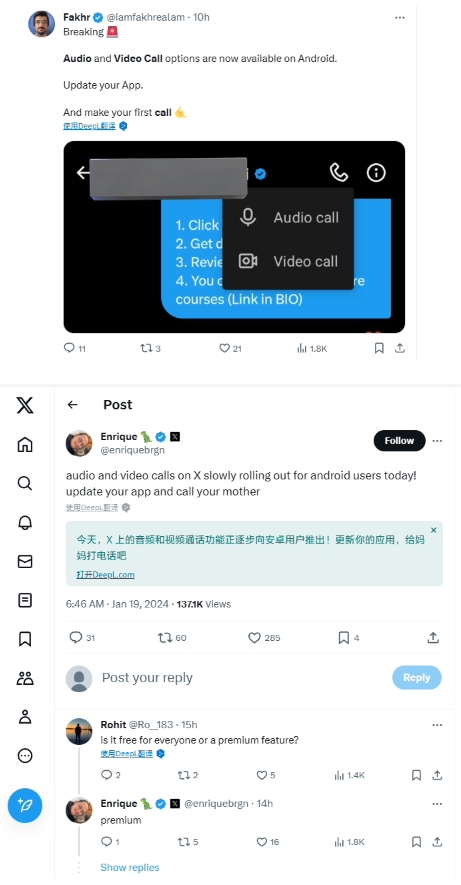Open Notifications bell icon
The image size is (461, 885).
[x=25, y=523]
